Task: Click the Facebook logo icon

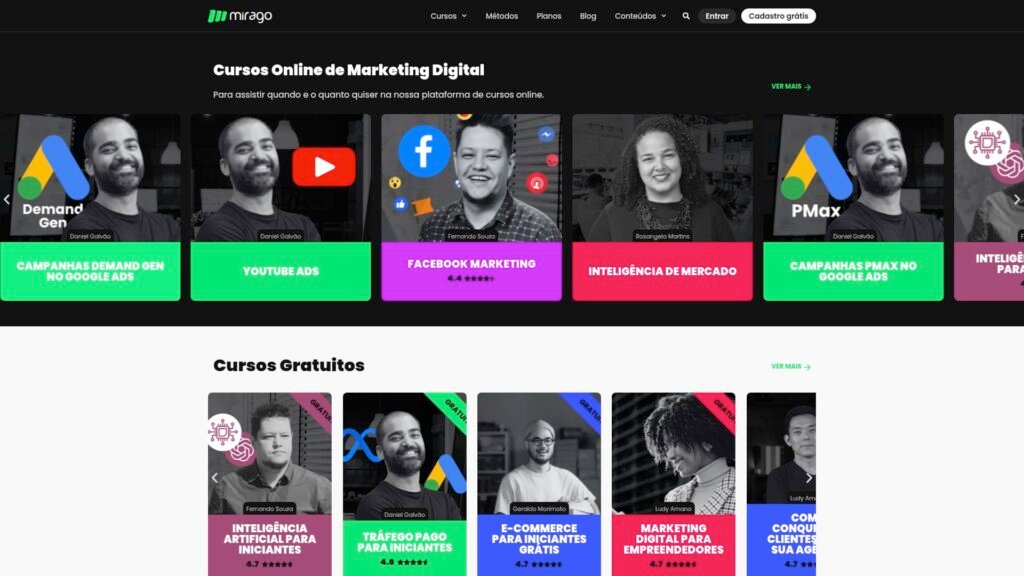Action: click(x=424, y=152)
